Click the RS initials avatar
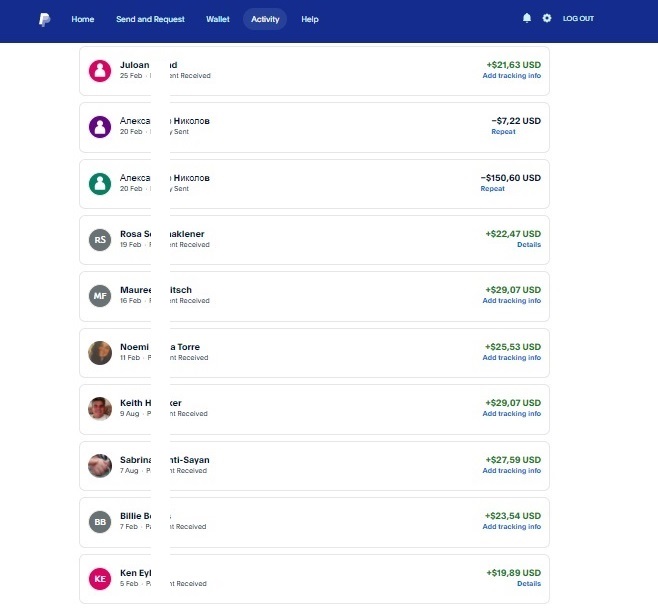This screenshot has height=608, width=658. point(100,240)
